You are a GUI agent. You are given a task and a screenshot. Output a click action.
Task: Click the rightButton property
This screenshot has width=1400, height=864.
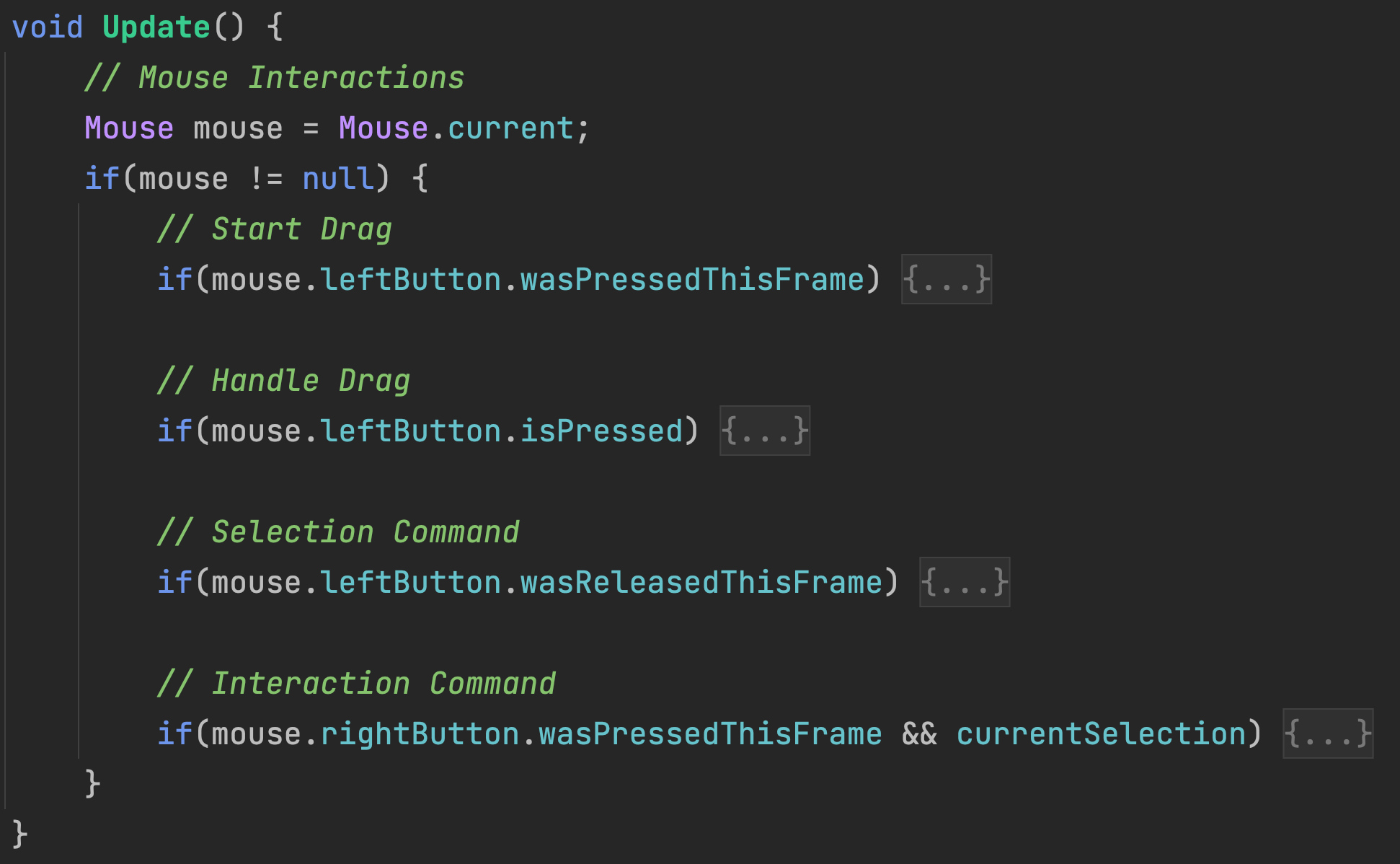point(419,733)
